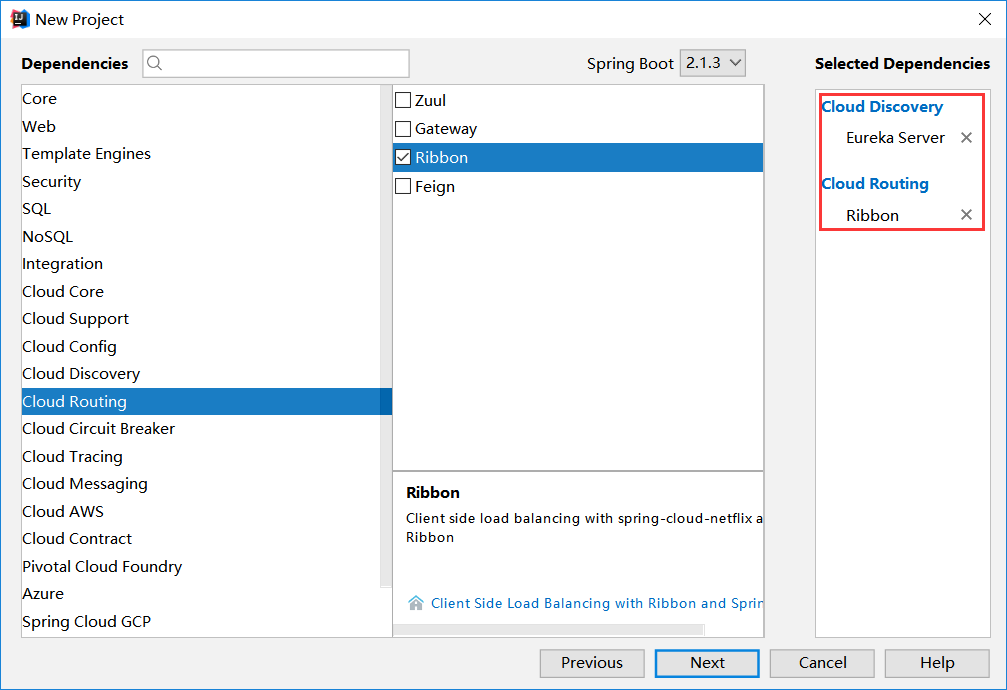Open the Spring Boot version dropdown
This screenshot has height=690, width=1007.
[713, 63]
